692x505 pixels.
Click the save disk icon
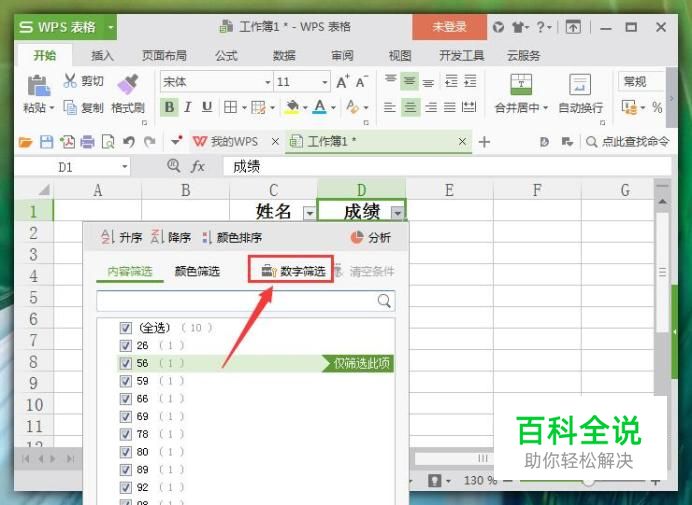click(46, 142)
